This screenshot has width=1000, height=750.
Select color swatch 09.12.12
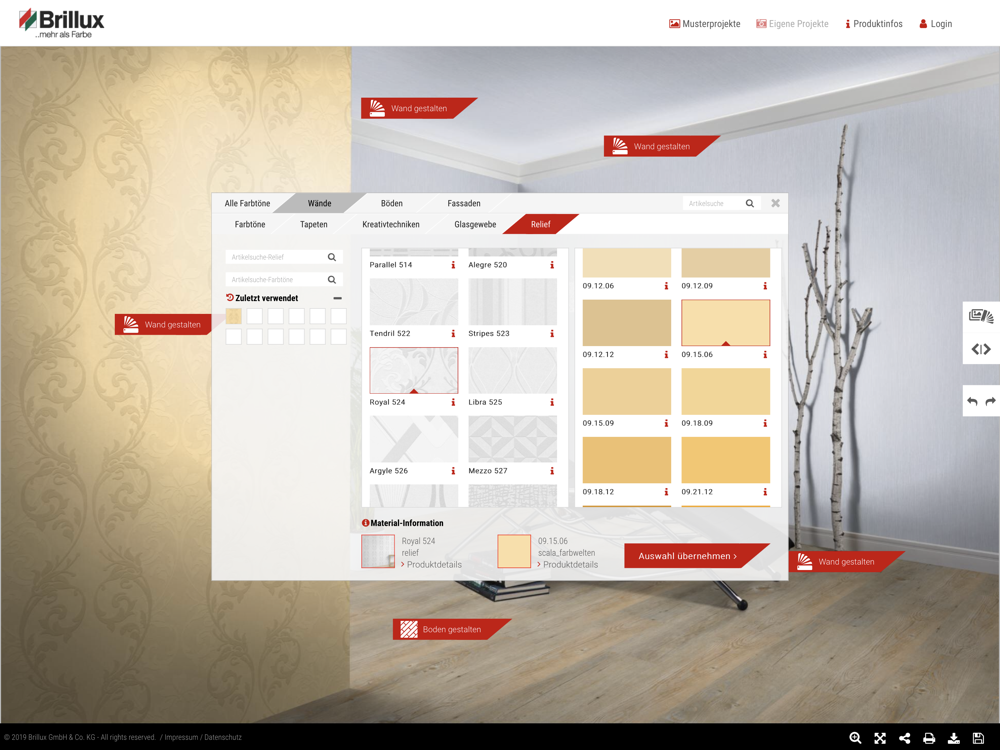click(x=626, y=323)
